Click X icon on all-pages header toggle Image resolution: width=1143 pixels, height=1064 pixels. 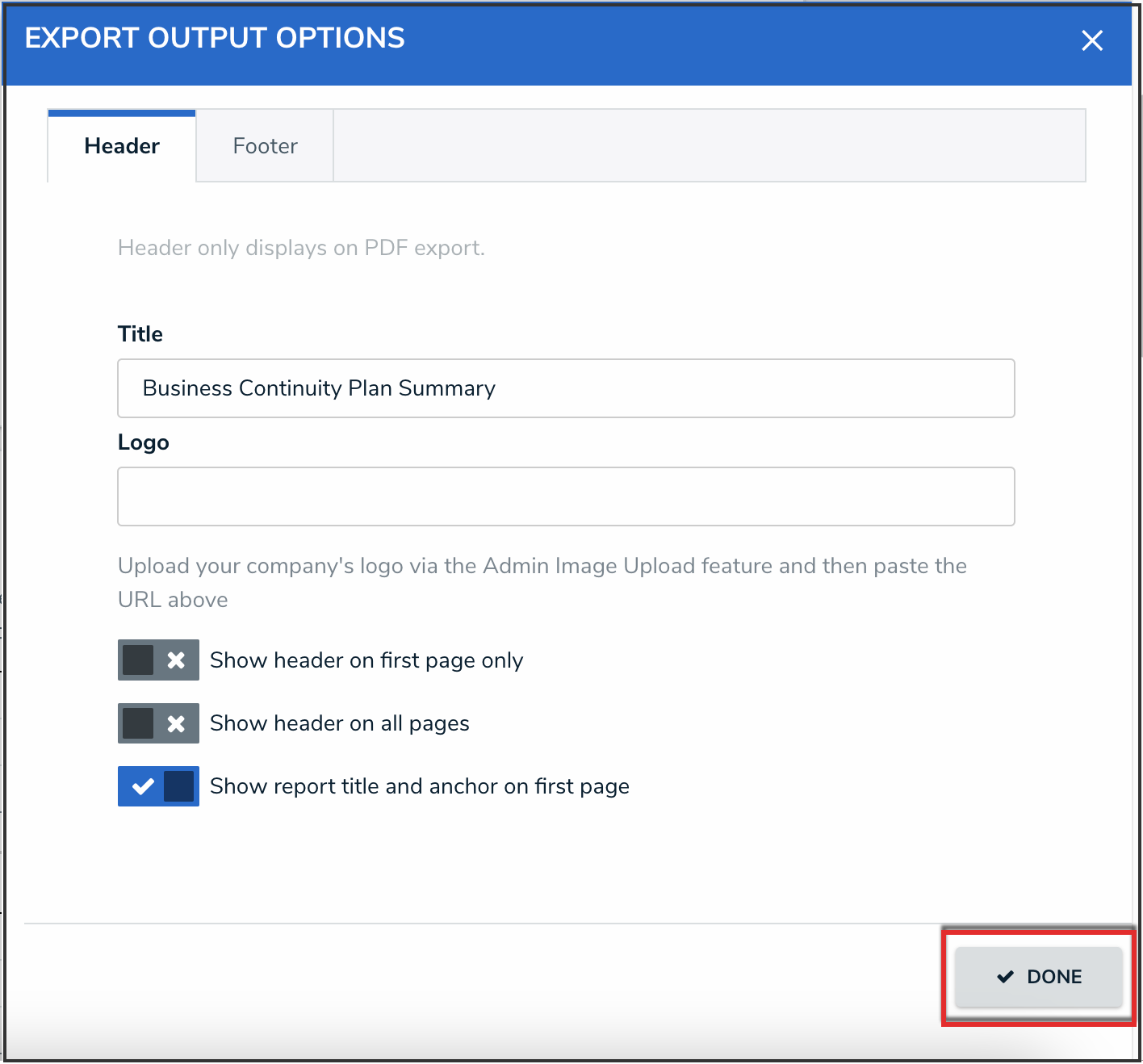click(176, 723)
